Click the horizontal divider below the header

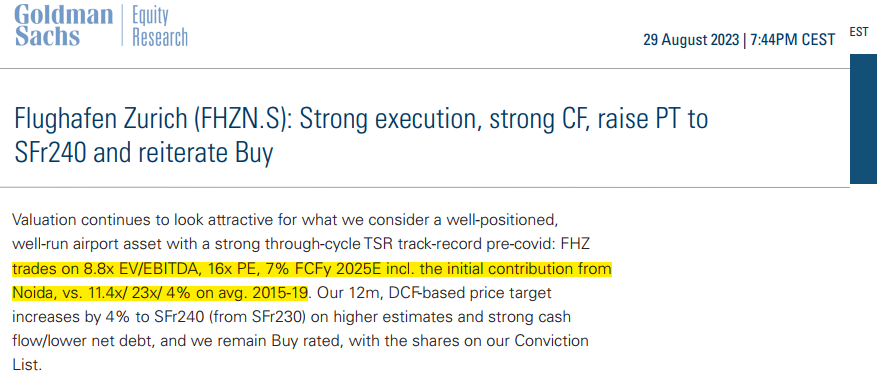coord(425,69)
